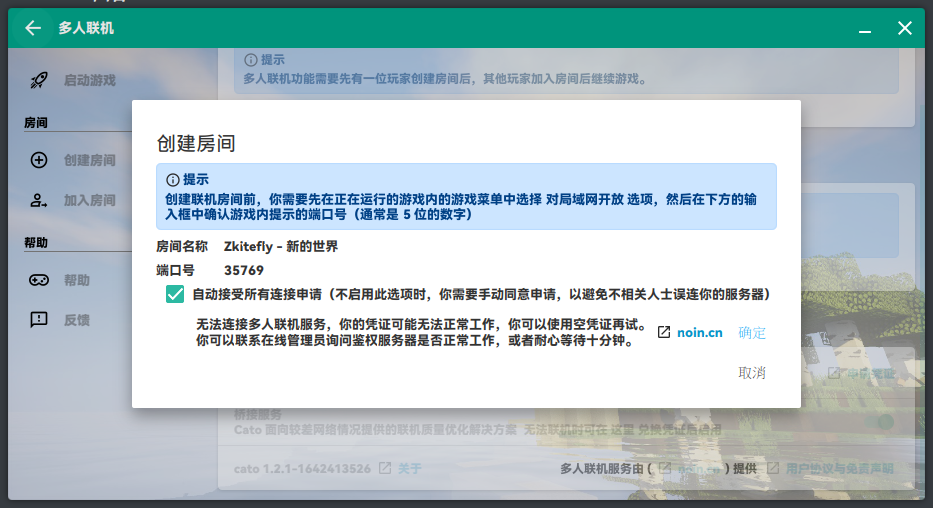Click the port number 35769 value
Image resolution: width=933 pixels, height=508 pixels.
(244, 270)
